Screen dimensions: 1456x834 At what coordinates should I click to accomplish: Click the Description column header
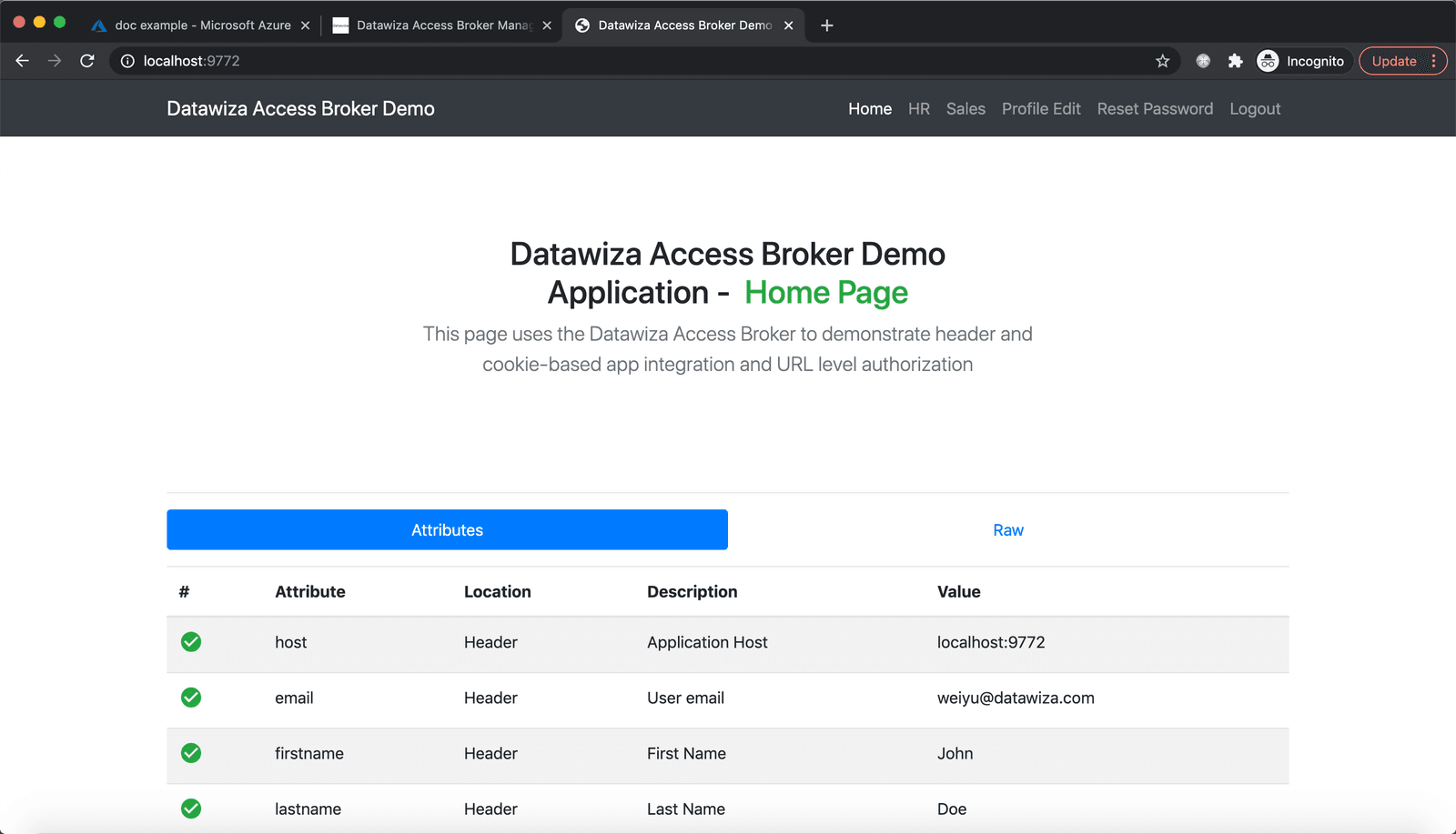[692, 591]
